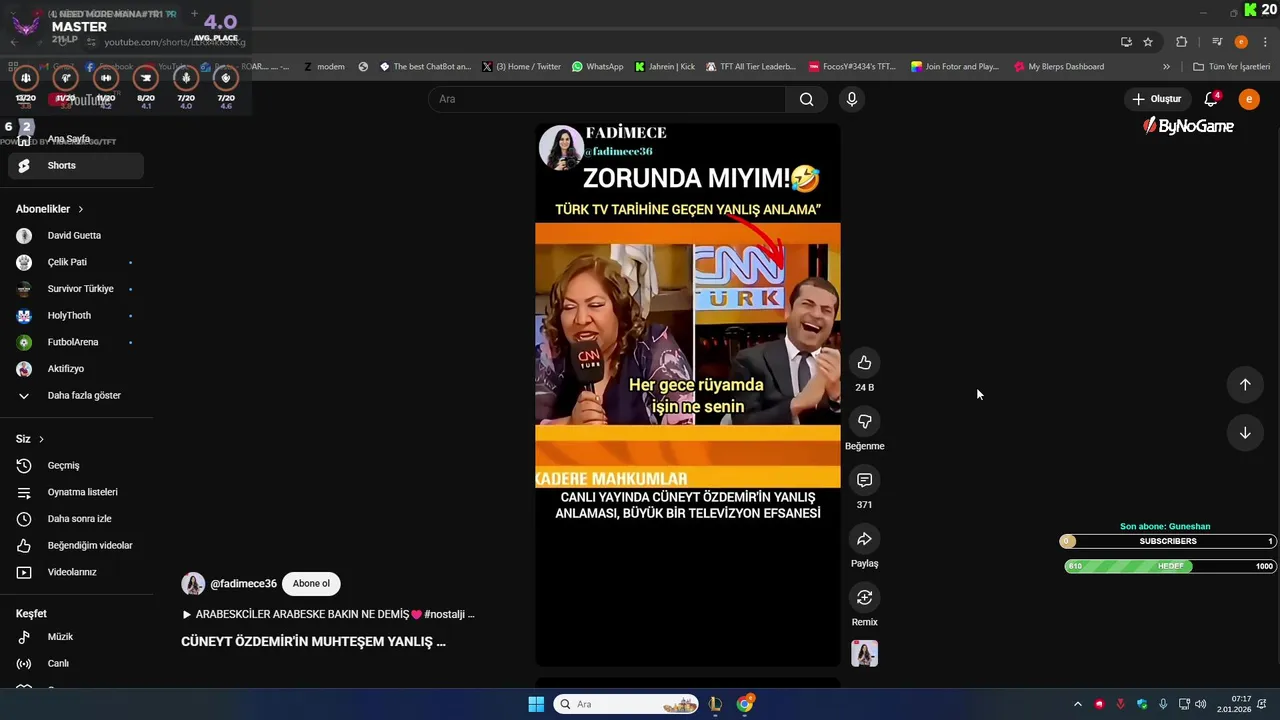Open Jahrein | Kick bookmark
The image size is (1280, 720).
(x=664, y=67)
